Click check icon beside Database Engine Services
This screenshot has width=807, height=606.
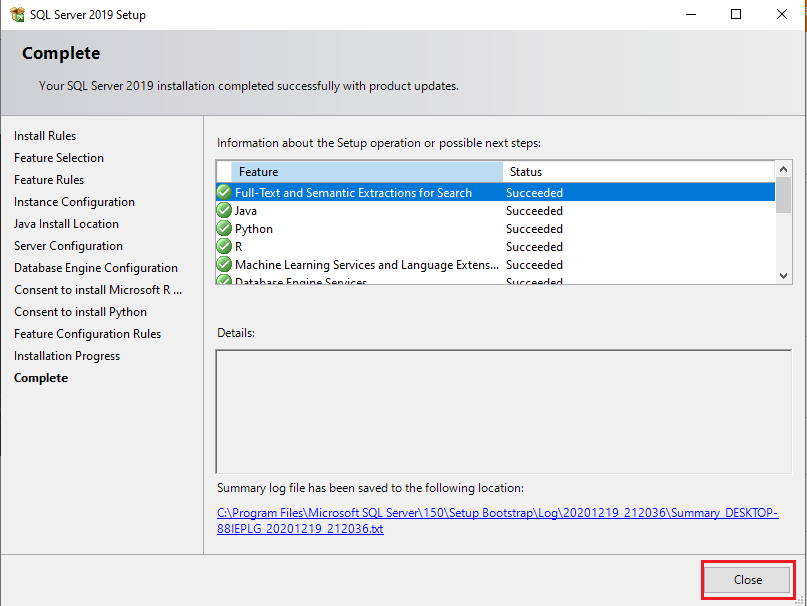224,281
